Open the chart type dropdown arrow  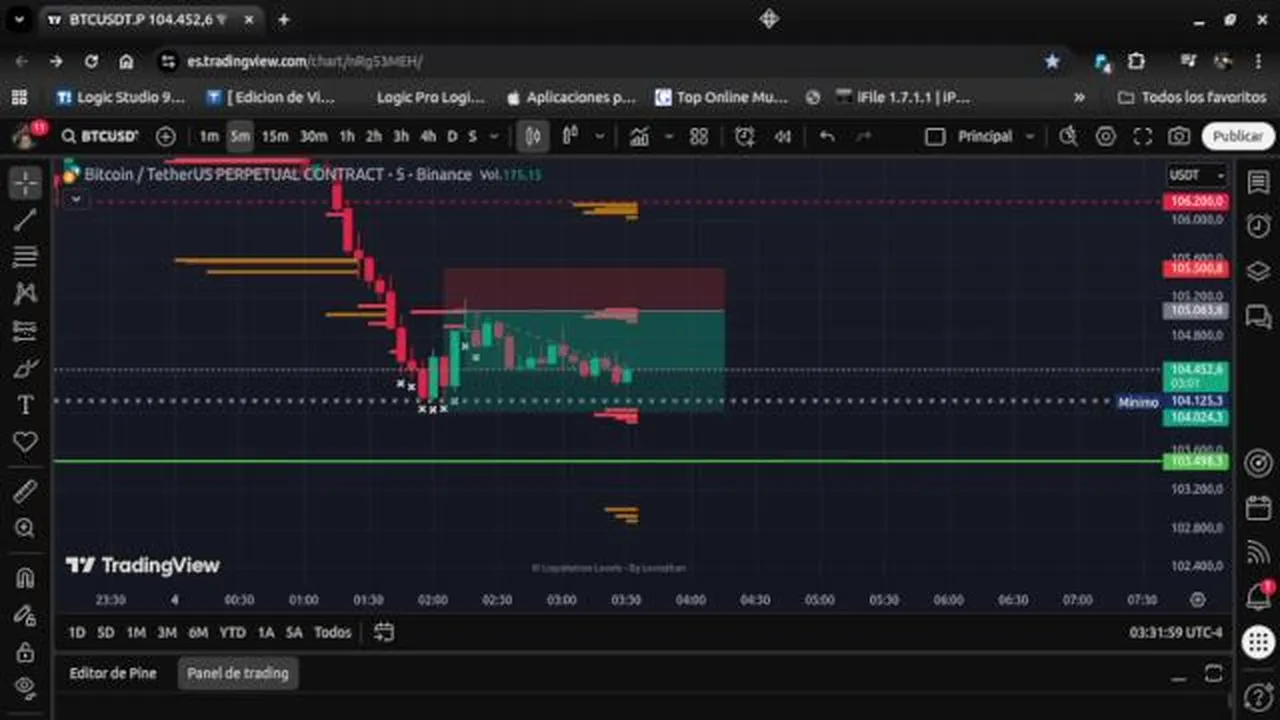tap(600, 137)
